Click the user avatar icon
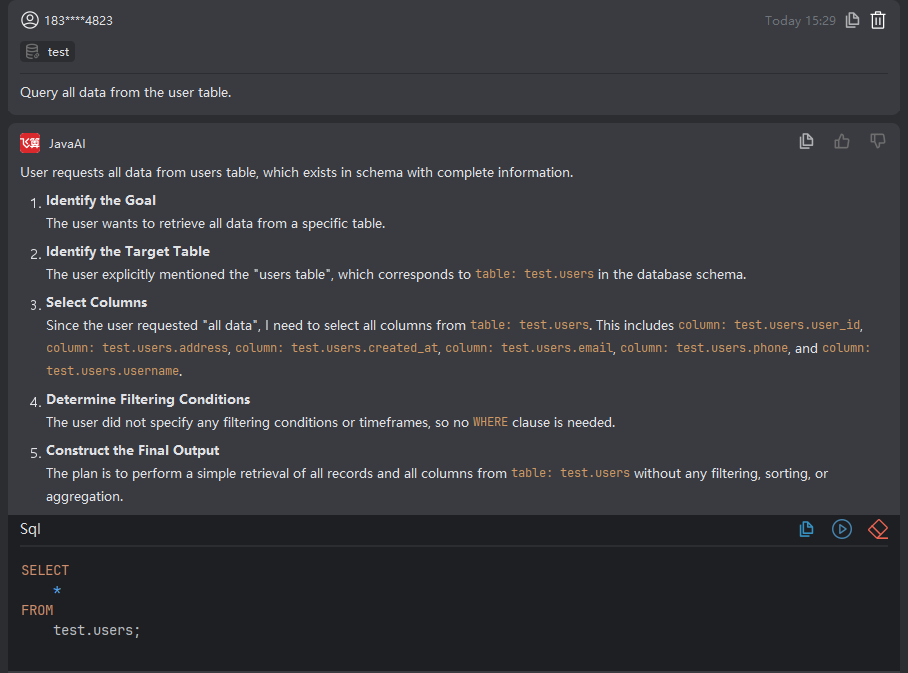Image resolution: width=908 pixels, height=673 pixels. pyautogui.click(x=29, y=20)
